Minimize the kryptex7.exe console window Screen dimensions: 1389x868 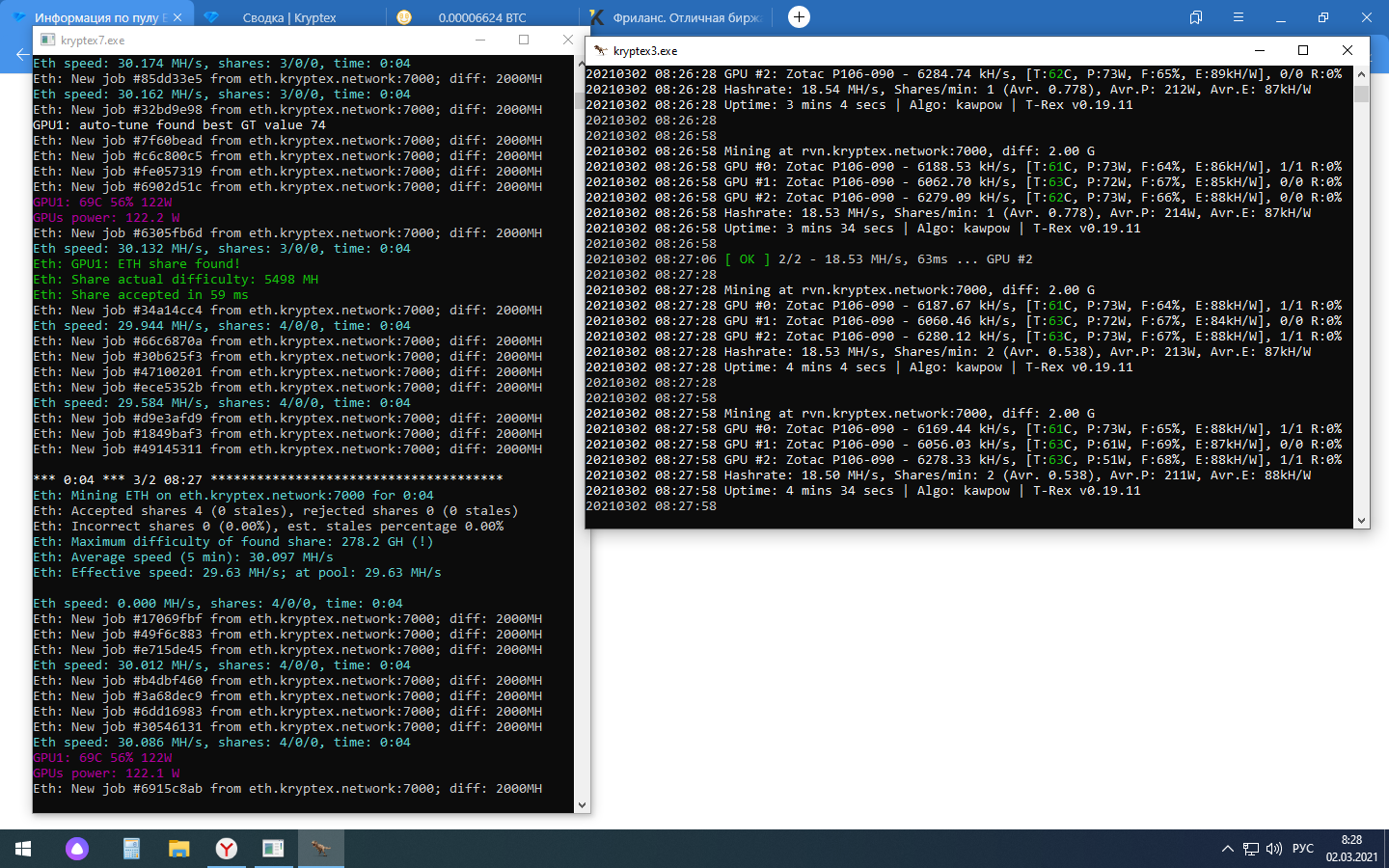click(x=480, y=40)
